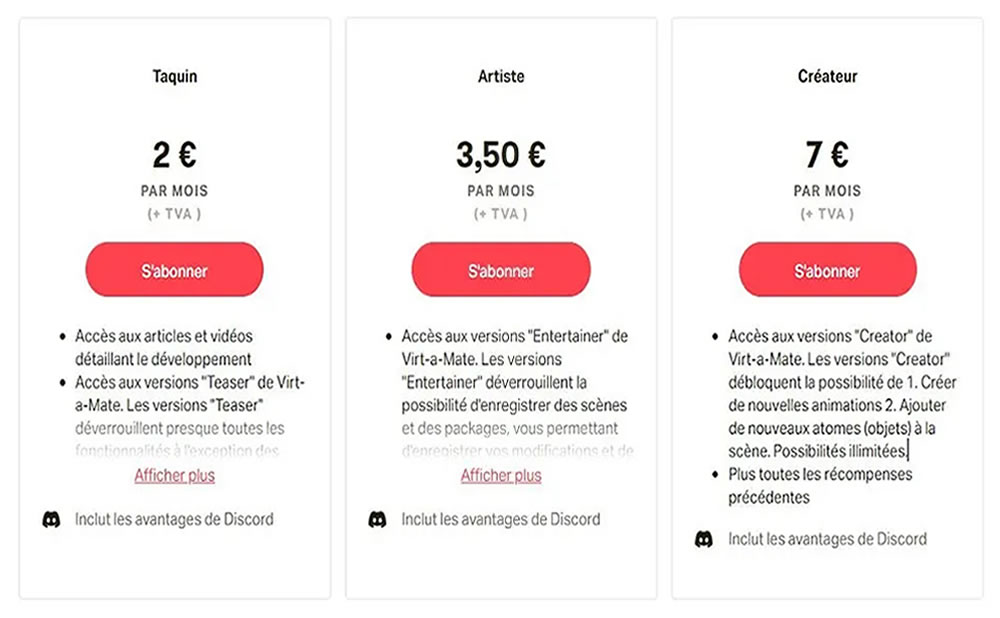Click the Discord icon in the Créateur card
The height and width of the screenshot is (618, 1000).
(x=704, y=539)
